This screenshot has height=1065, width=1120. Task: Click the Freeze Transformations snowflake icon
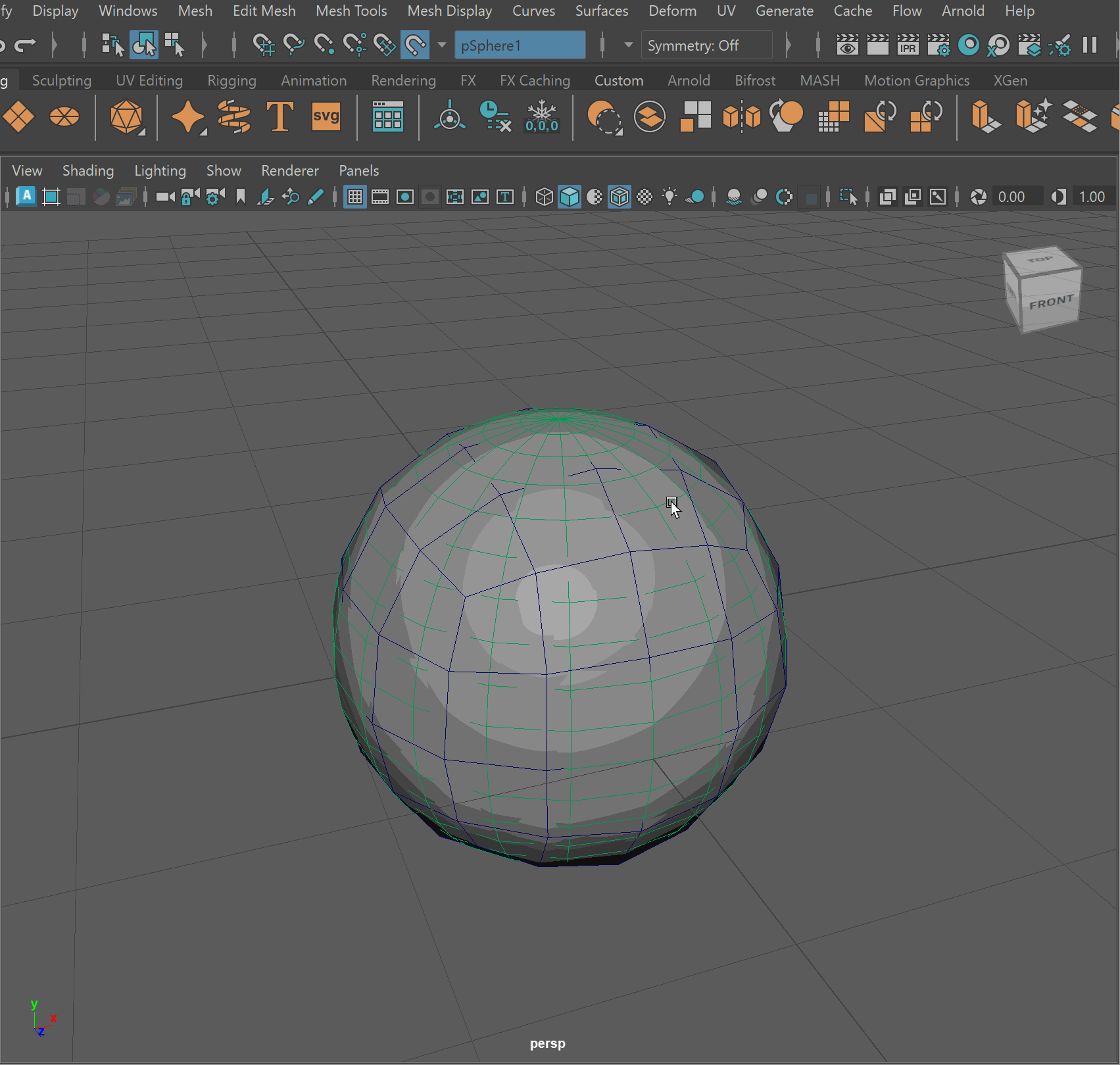541,117
